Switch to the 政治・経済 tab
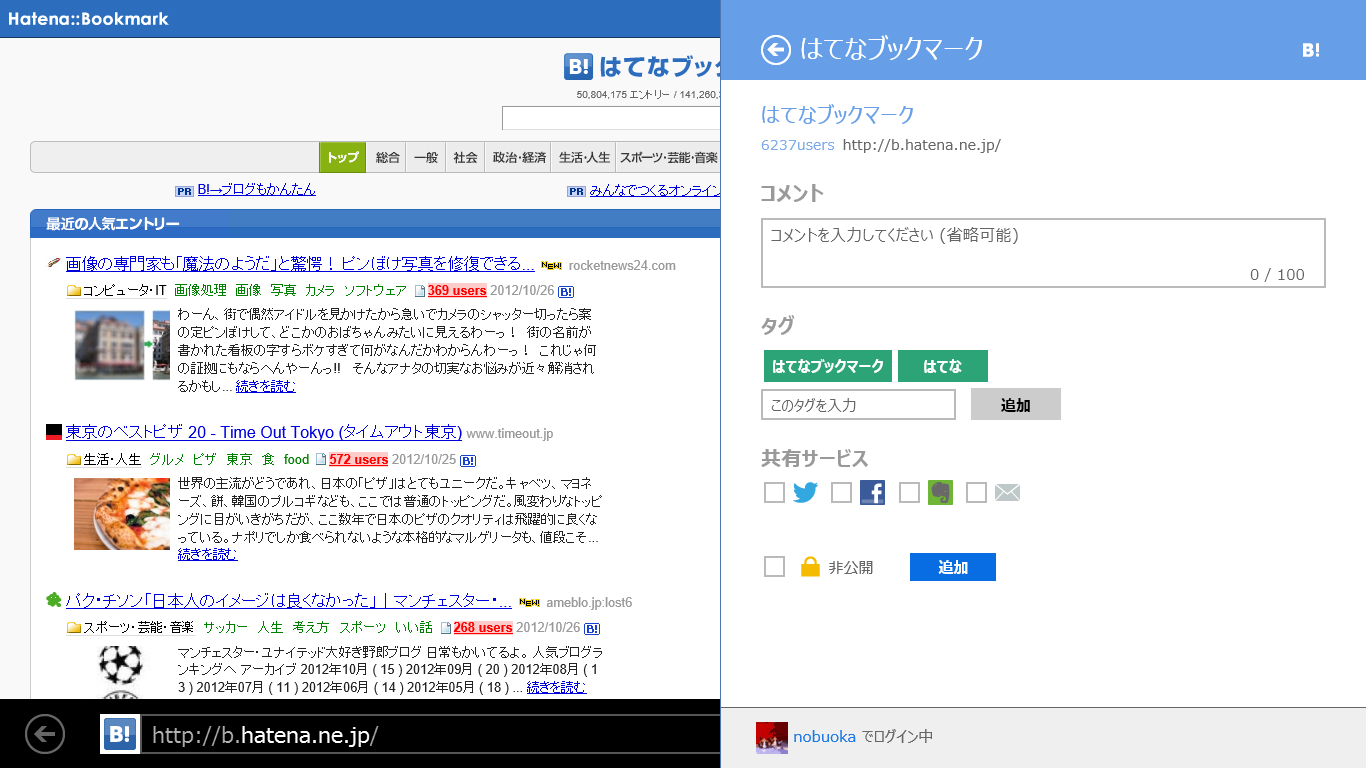This screenshot has width=1366, height=768. (518, 158)
